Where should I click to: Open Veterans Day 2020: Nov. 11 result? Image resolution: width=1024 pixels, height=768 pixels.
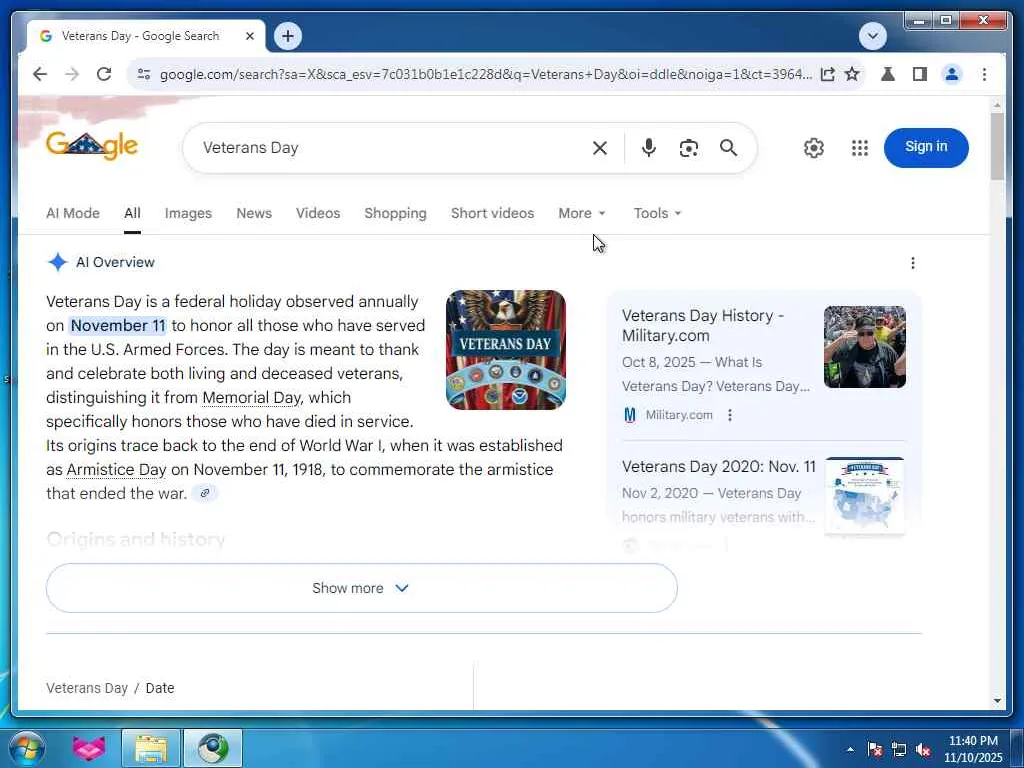(x=718, y=467)
